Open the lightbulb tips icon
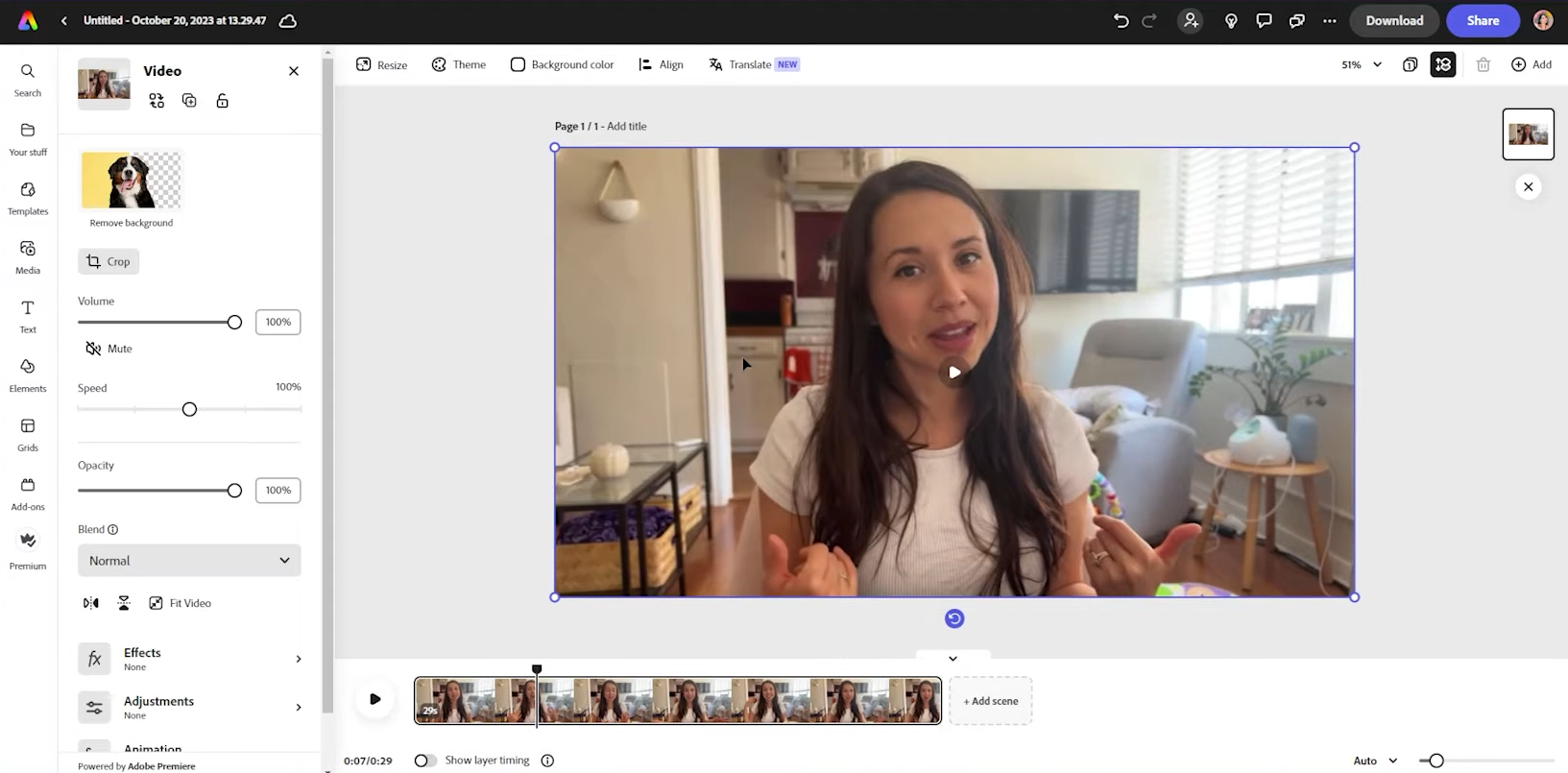The image size is (1568, 773). pos(1231,20)
